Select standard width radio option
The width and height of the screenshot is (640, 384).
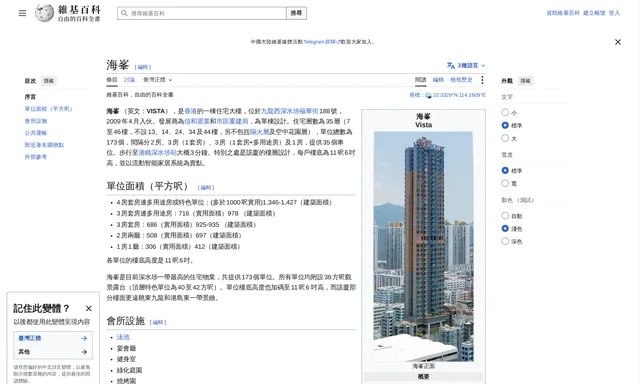click(x=505, y=170)
